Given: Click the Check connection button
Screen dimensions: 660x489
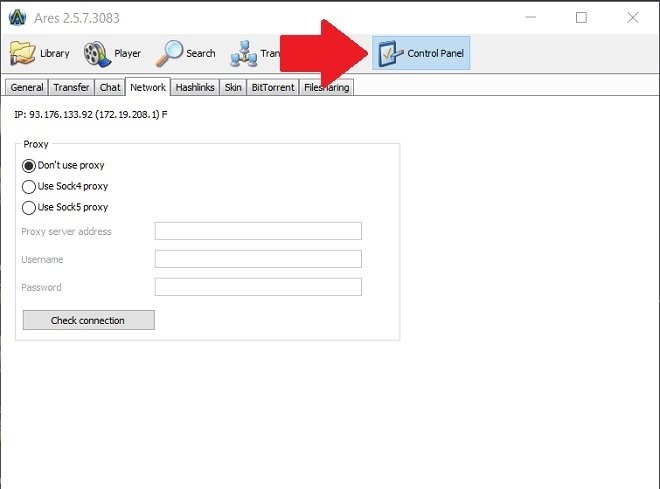Looking at the screenshot, I should pos(88,320).
